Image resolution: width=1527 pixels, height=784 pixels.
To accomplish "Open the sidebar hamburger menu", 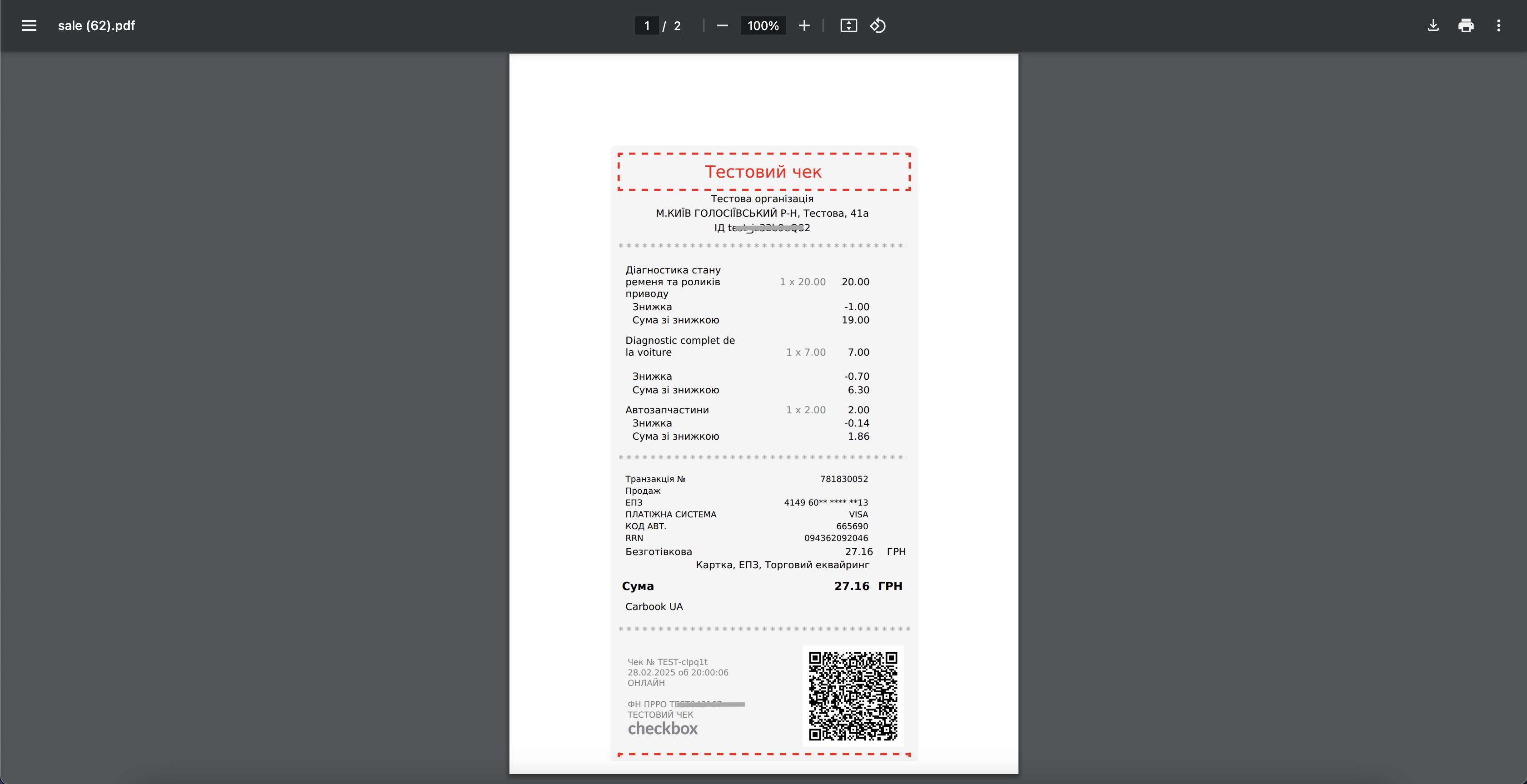I will [29, 25].
